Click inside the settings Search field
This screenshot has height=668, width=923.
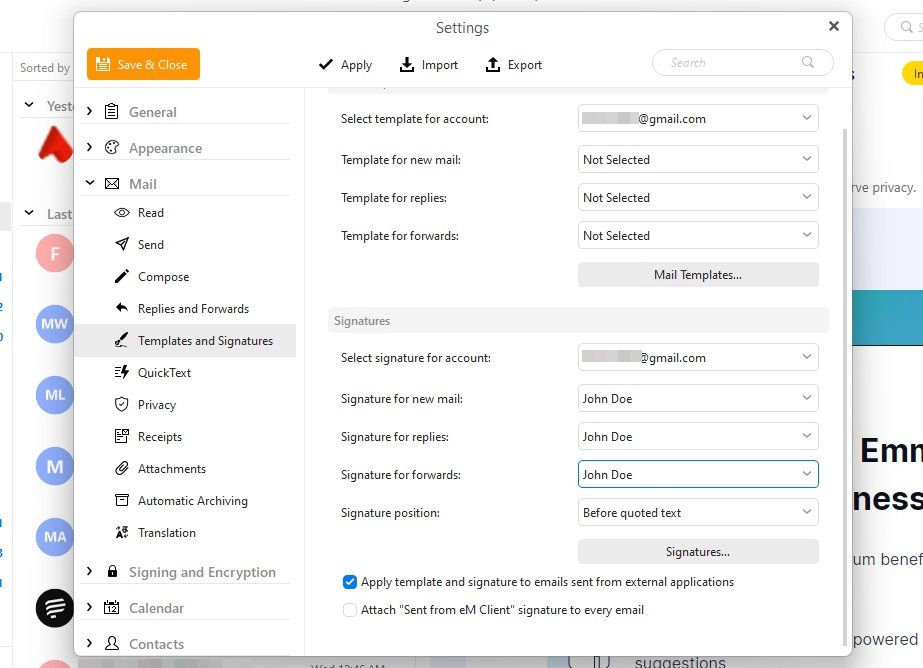click(740, 62)
